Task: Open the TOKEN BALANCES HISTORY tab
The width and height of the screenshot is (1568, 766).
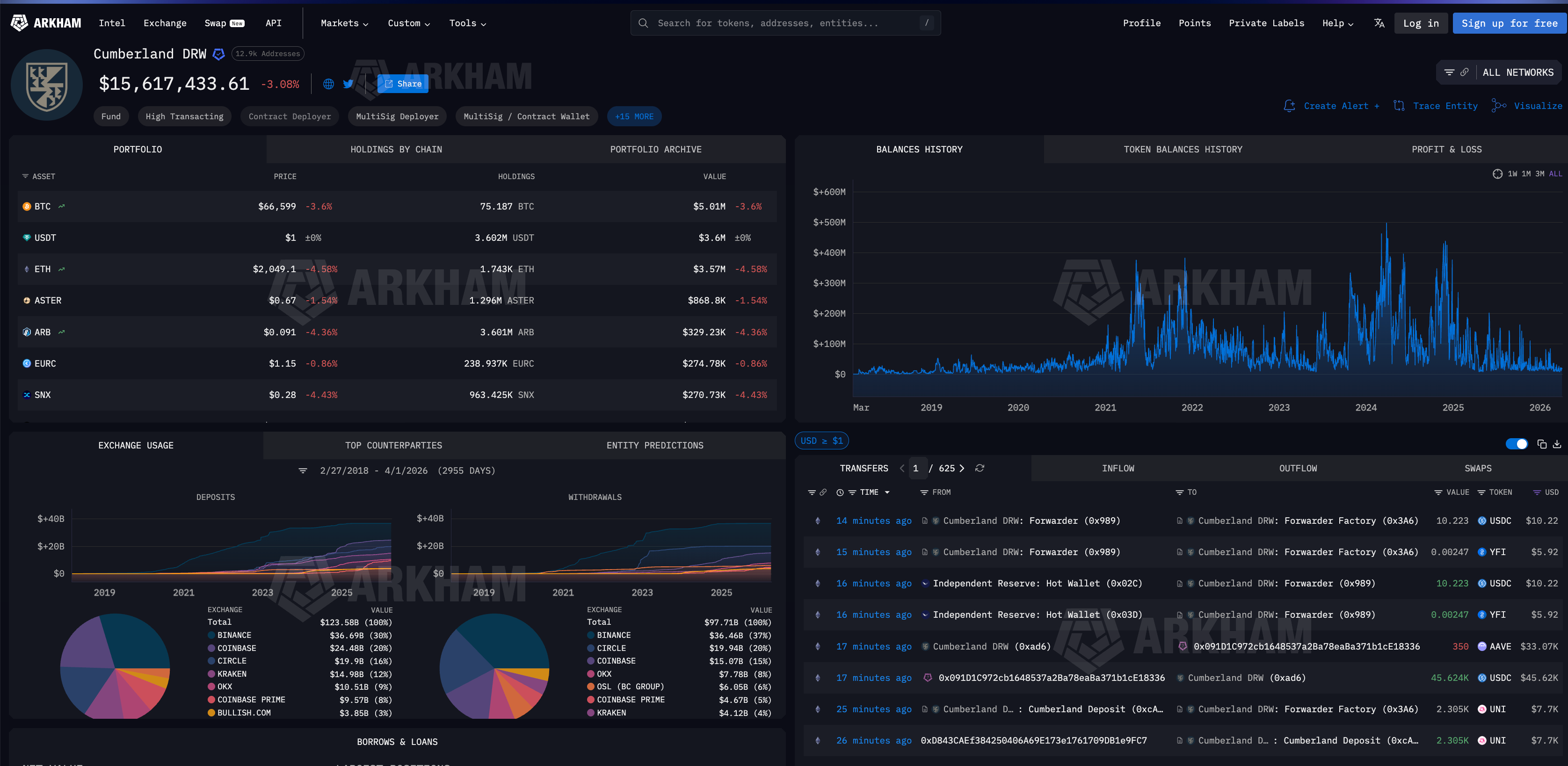Action: 1183,150
